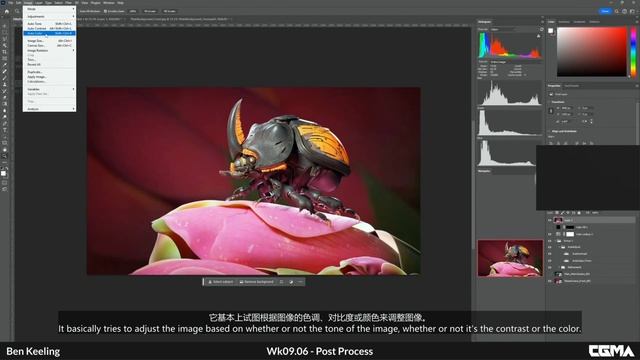Switch to the Gradients tab
The height and width of the screenshot is (360, 640).
coord(579,22)
